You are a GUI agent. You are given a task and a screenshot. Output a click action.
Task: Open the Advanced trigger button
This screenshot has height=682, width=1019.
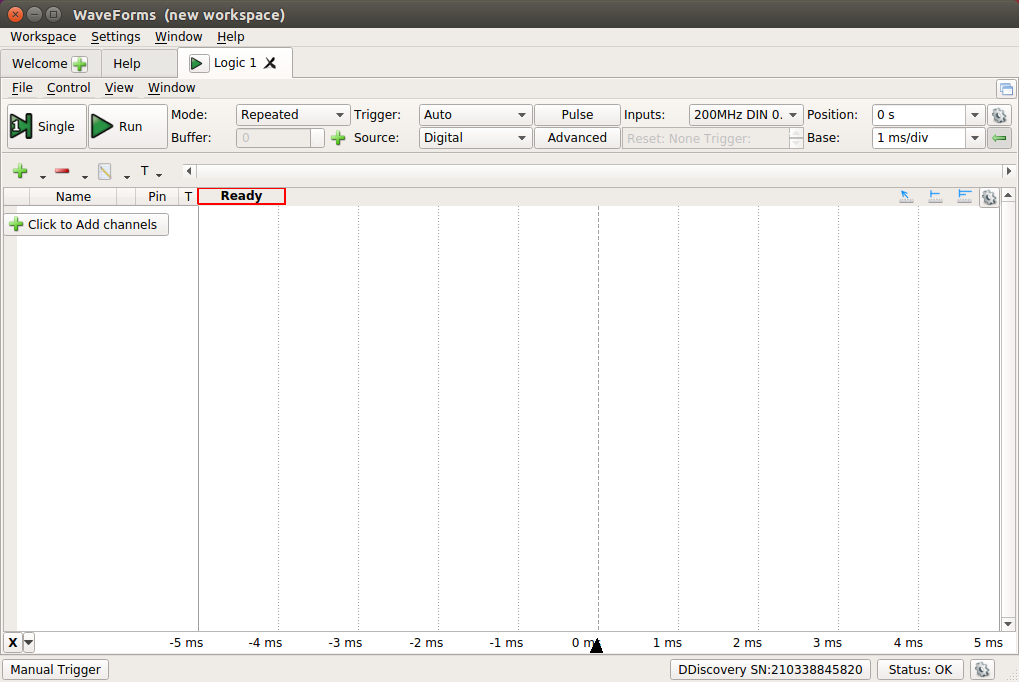pyautogui.click(x=577, y=138)
